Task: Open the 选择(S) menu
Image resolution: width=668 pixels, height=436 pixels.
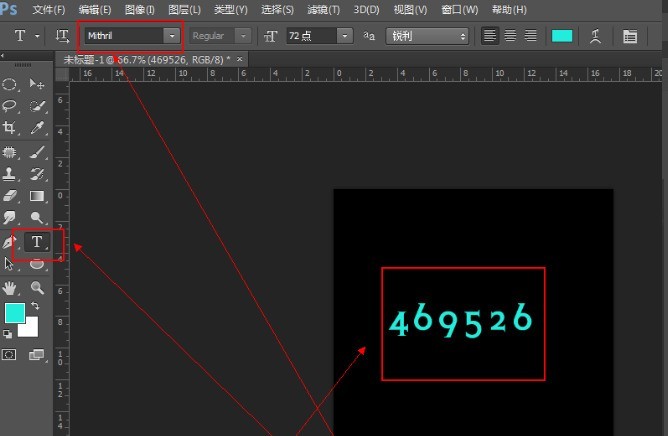Action: coord(277,9)
